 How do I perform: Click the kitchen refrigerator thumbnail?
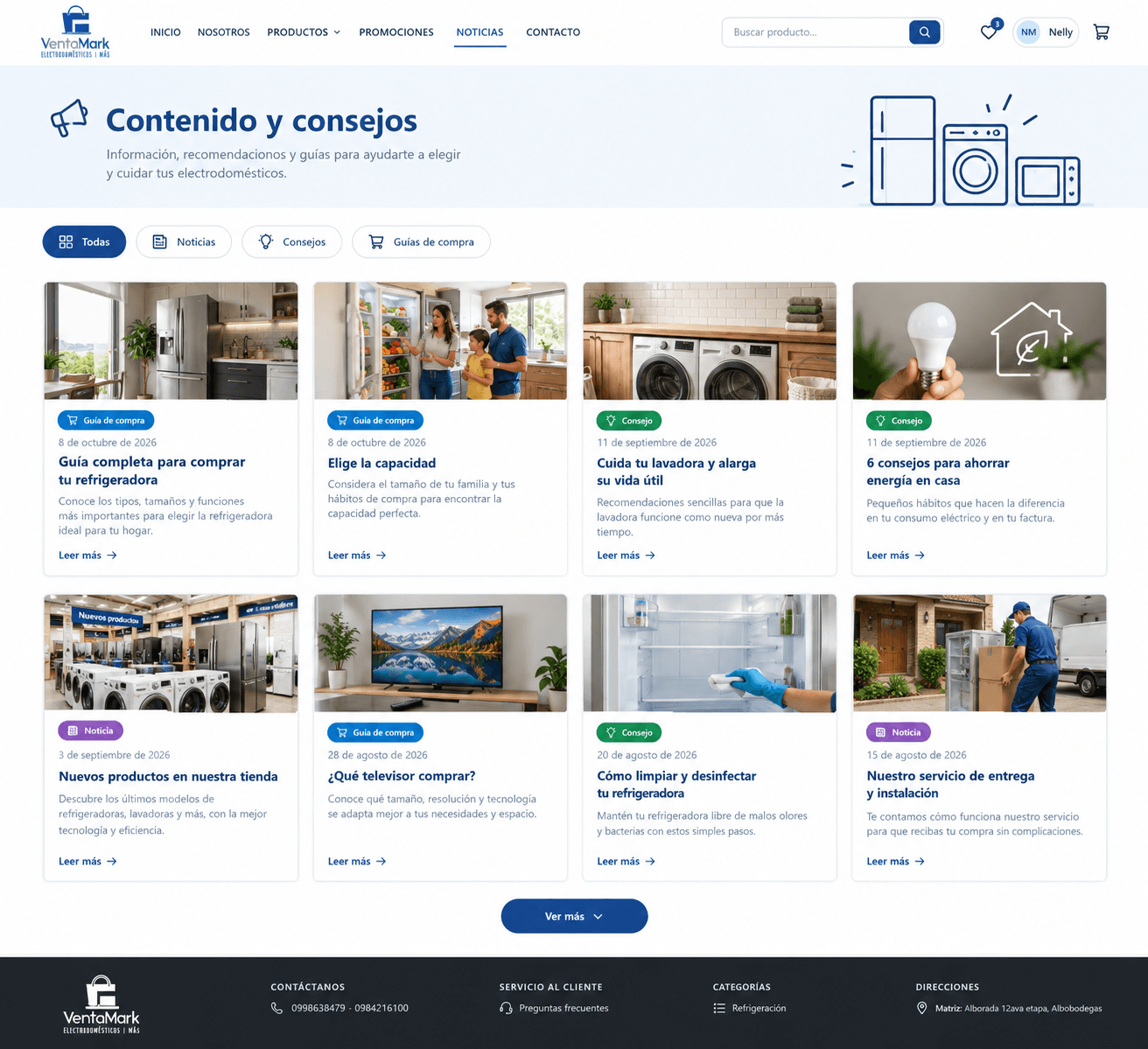click(x=171, y=341)
